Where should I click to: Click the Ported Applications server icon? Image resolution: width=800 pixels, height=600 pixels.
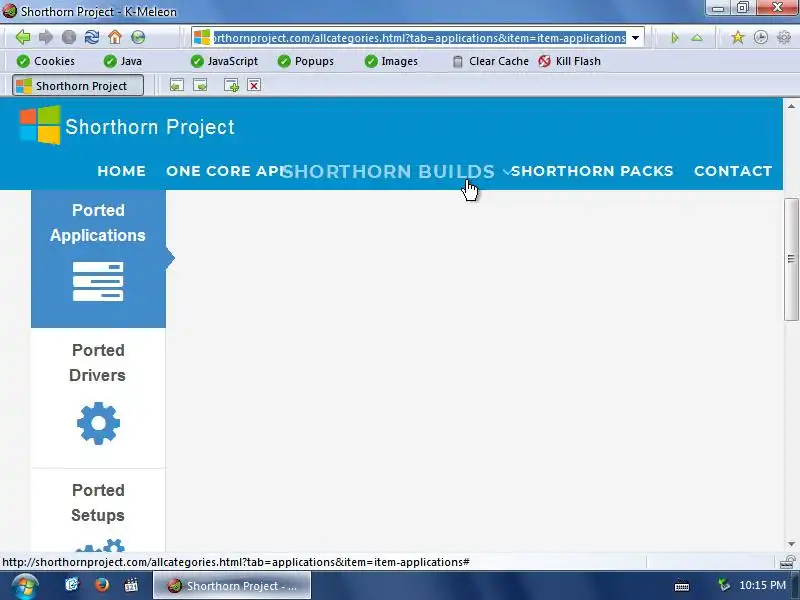click(98, 282)
